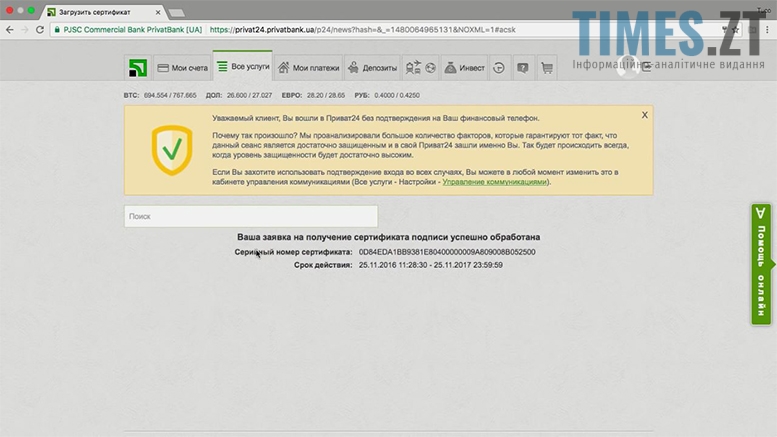Click the Управление коммуникациями link

pyautogui.click(x=495, y=182)
